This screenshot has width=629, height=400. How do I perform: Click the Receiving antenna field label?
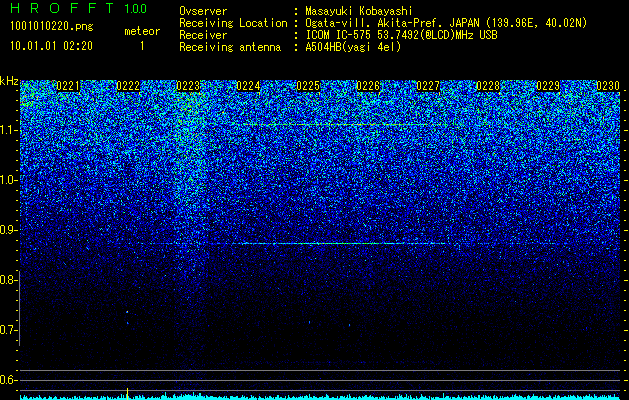[x=230, y=47]
